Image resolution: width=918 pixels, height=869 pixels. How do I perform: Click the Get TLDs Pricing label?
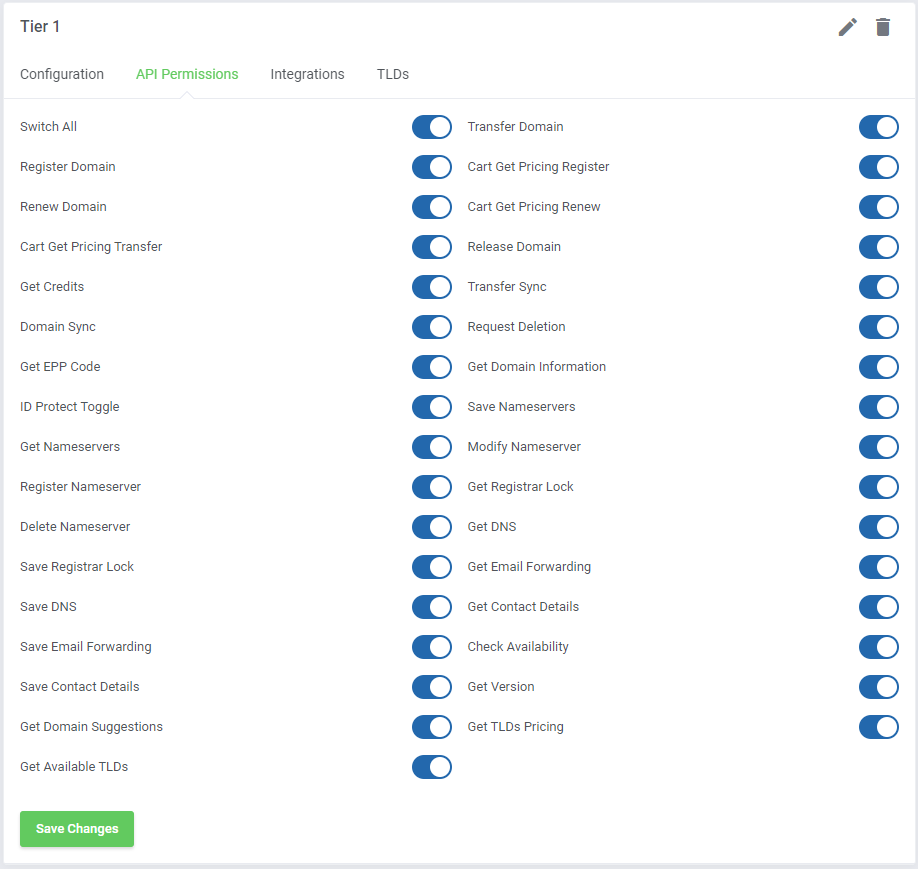pyautogui.click(x=515, y=727)
